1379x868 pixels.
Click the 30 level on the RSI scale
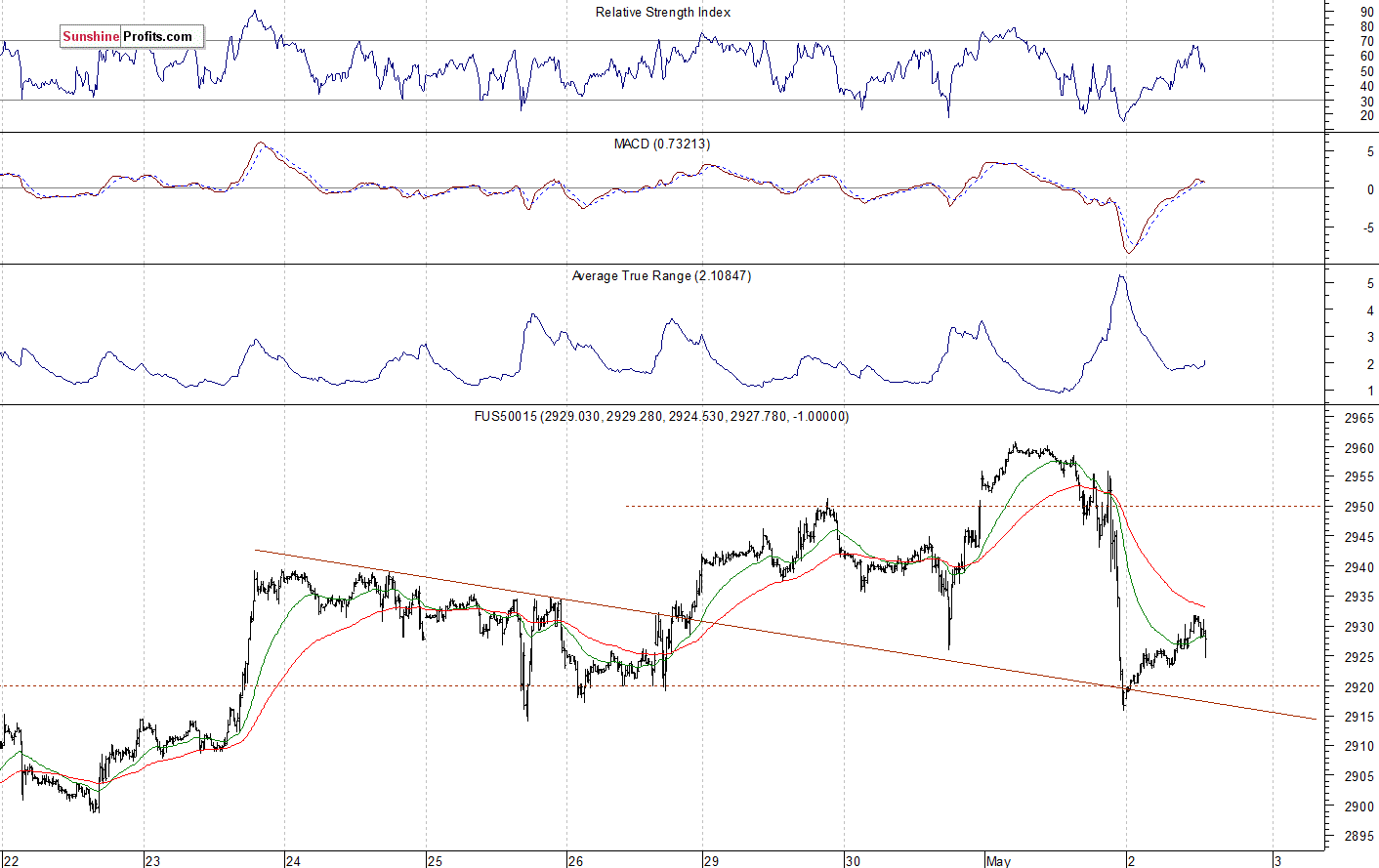pos(1366,102)
